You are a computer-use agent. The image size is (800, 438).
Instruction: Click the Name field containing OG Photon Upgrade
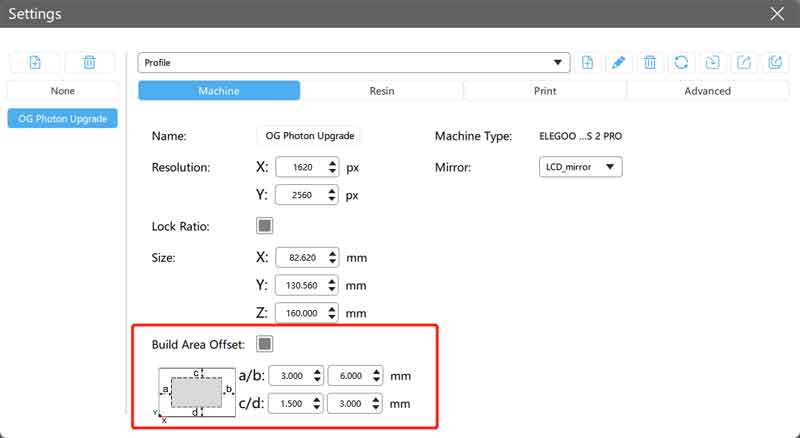tap(308, 136)
